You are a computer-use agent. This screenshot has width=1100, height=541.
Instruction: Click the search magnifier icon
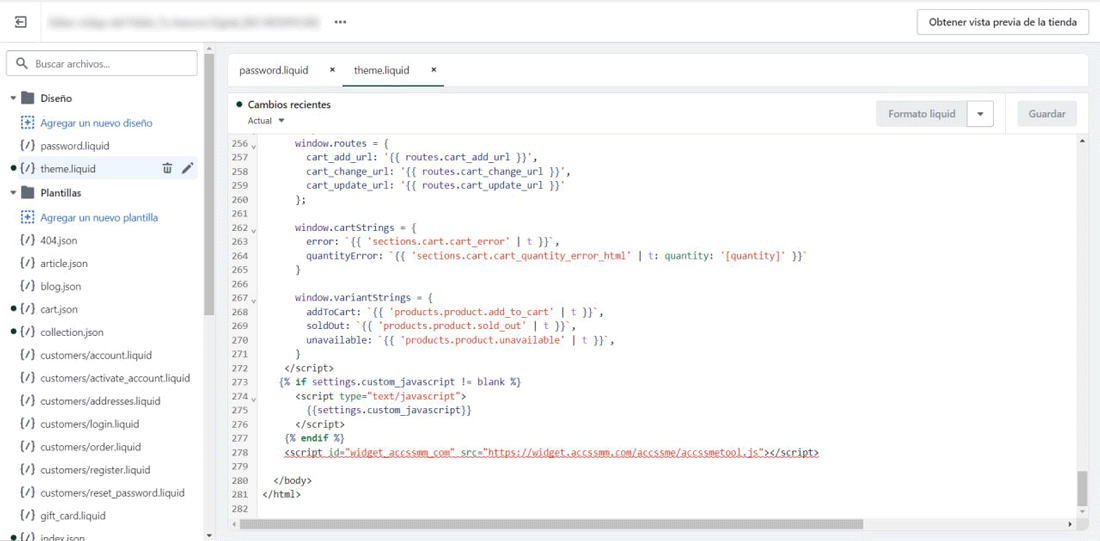[x=22, y=63]
